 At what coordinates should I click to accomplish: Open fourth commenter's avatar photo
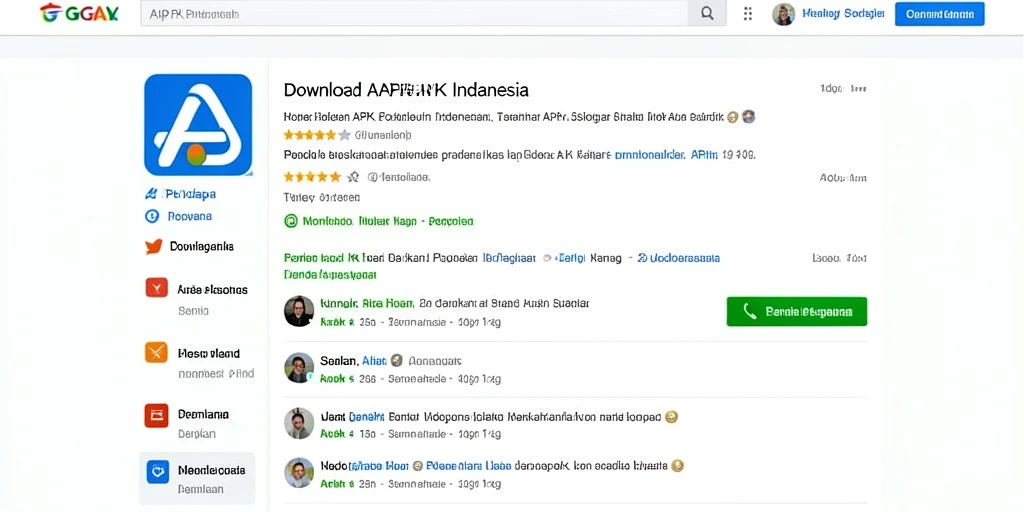tap(299, 472)
